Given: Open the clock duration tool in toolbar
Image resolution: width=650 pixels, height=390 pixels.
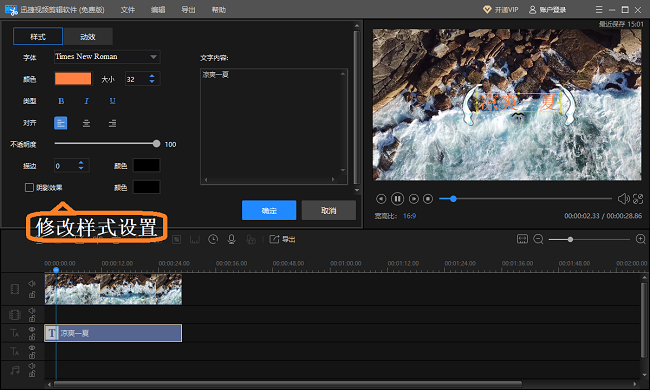Looking at the screenshot, I should pos(213,239).
